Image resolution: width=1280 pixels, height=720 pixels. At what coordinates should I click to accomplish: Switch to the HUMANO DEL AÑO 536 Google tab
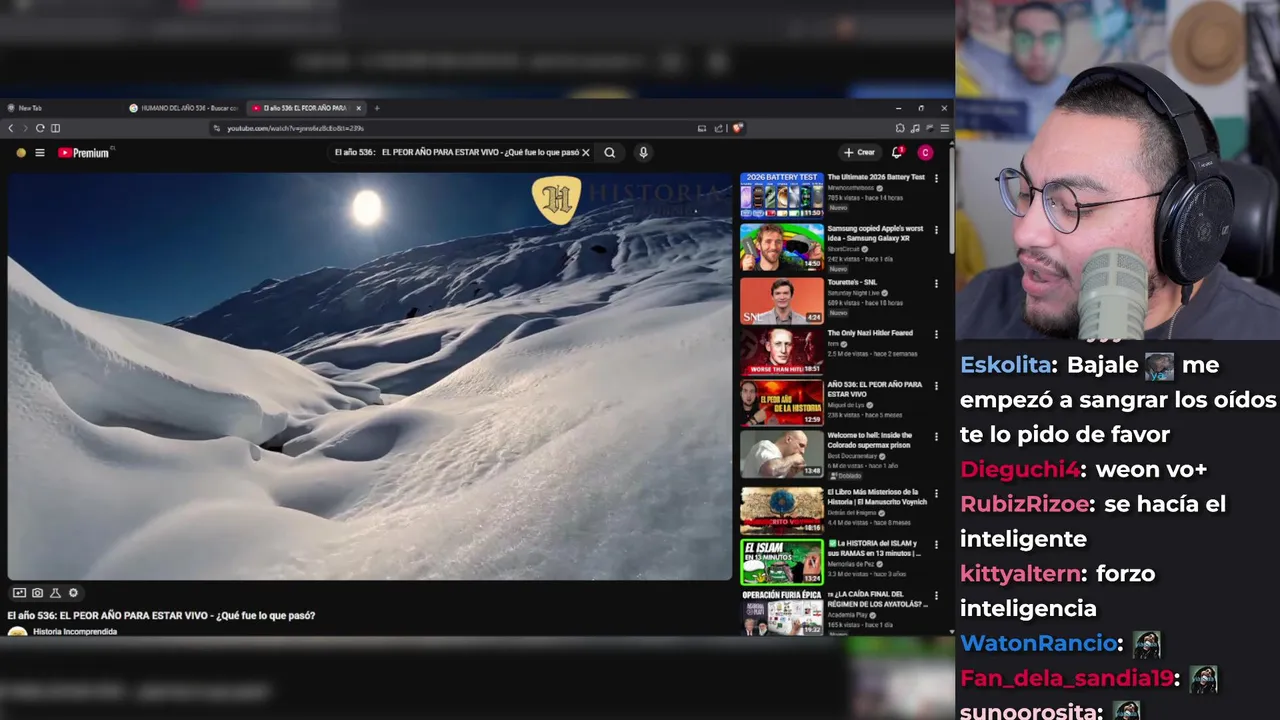coord(184,108)
